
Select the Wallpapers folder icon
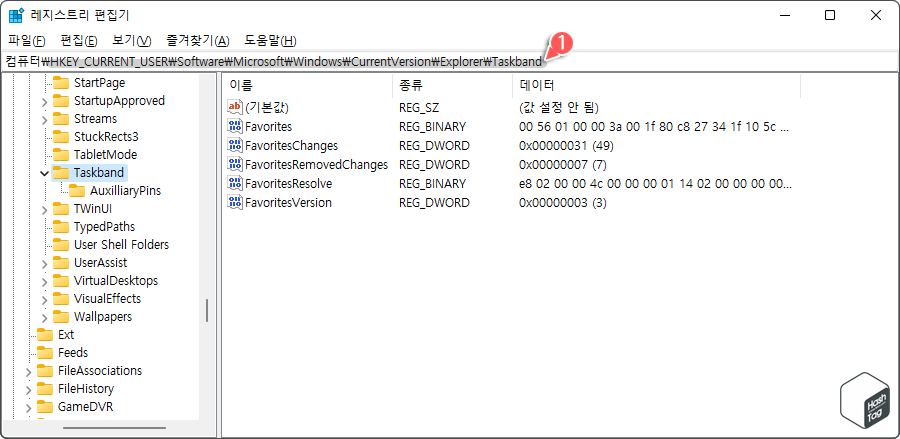[61, 317]
